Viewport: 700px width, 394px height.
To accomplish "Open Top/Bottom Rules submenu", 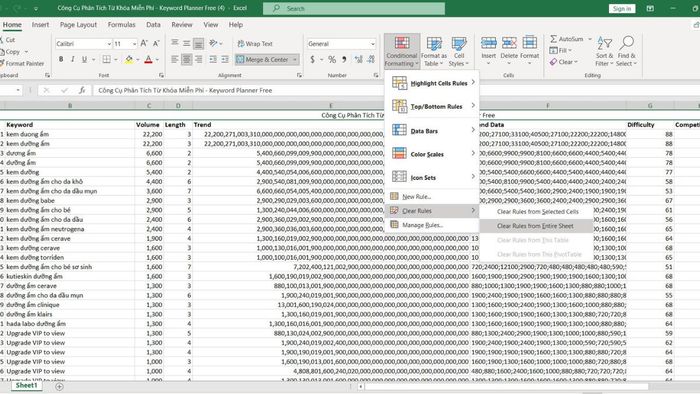I will point(432,106).
